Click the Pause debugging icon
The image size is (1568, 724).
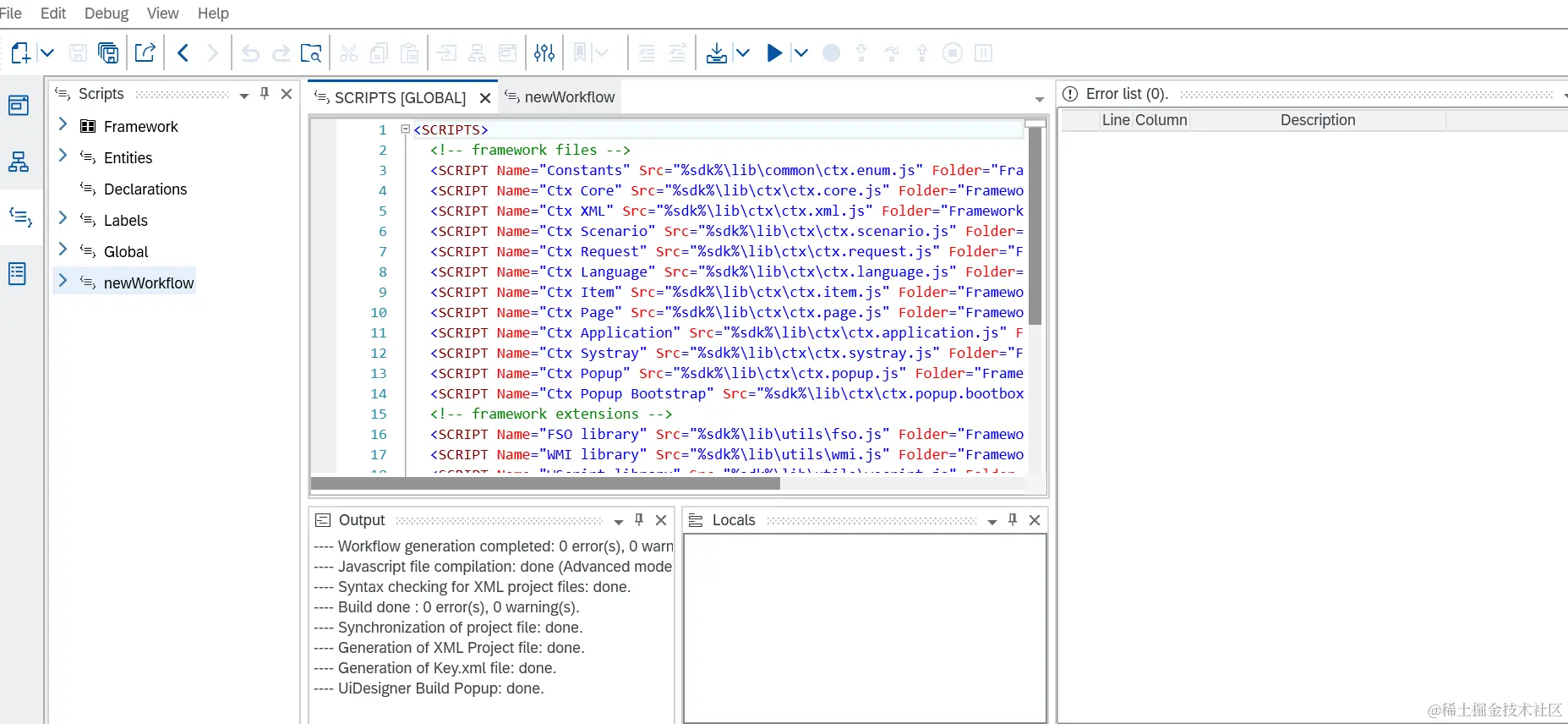(983, 52)
